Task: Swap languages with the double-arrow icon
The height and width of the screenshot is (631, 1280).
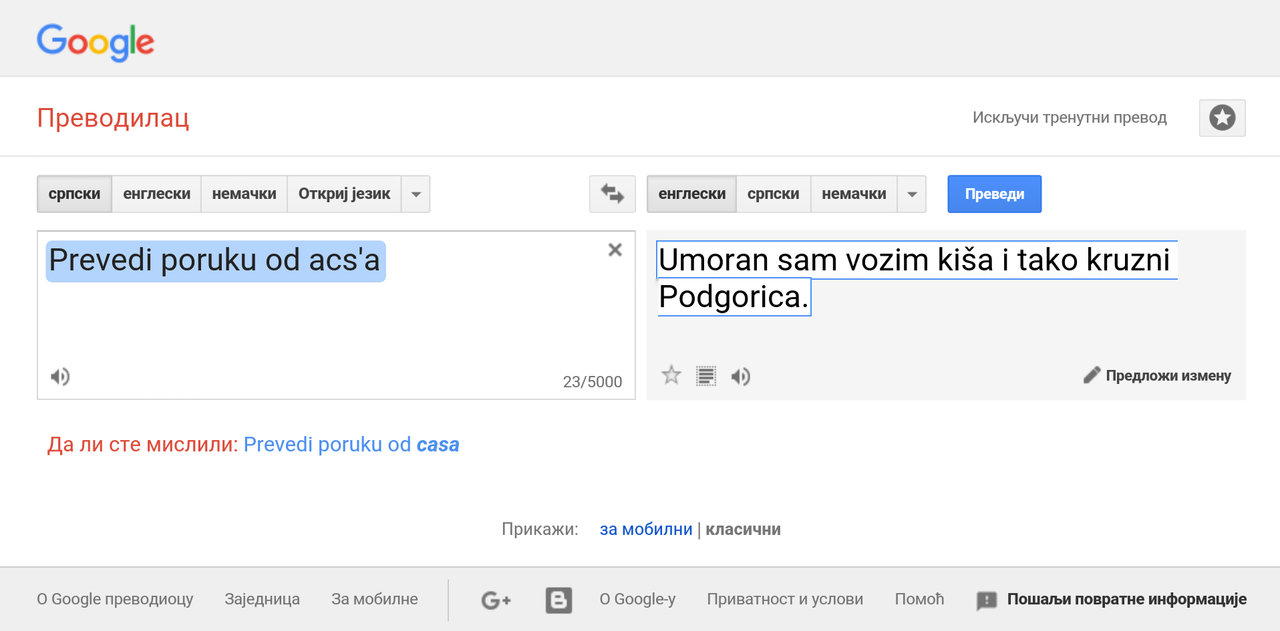Action: pos(612,194)
